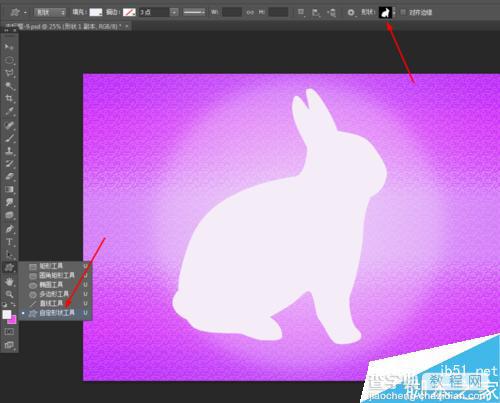Open the path operations menu
The image size is (500, 403).
(x=301, y=13)
